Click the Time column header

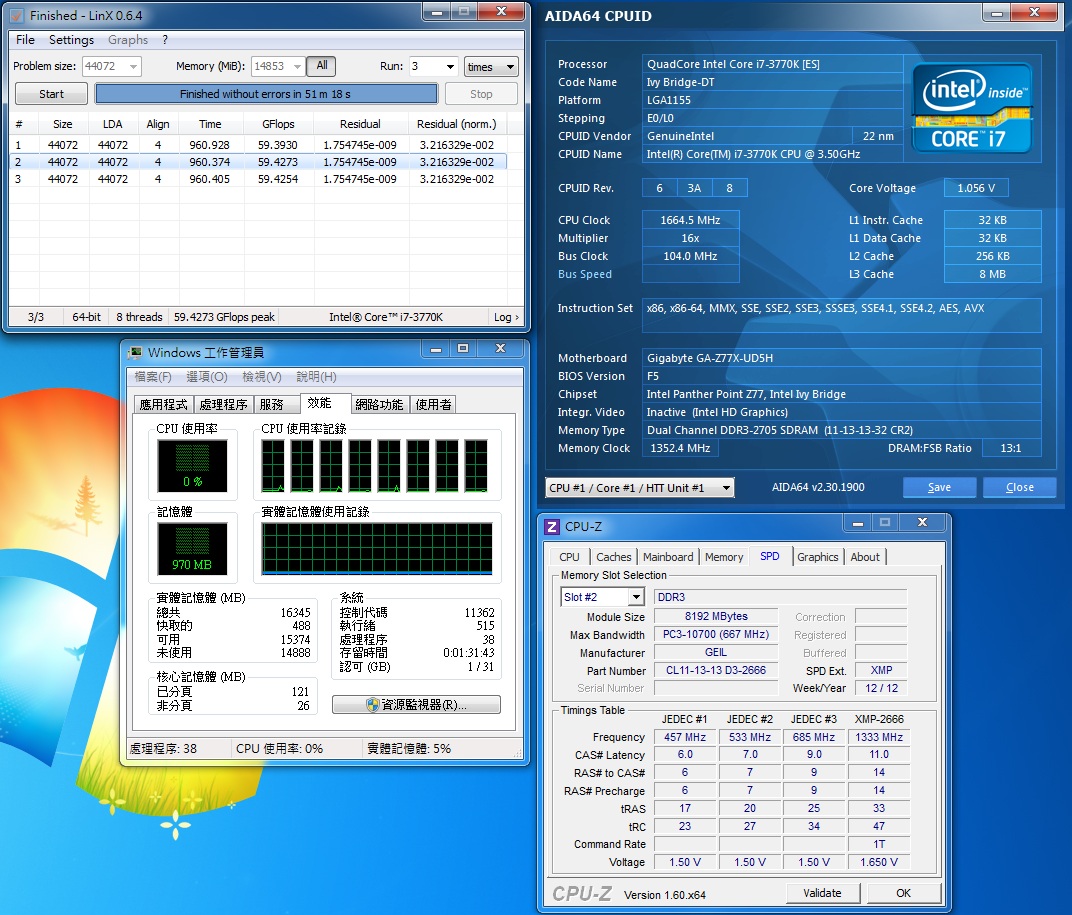click(x=210, y=124)
